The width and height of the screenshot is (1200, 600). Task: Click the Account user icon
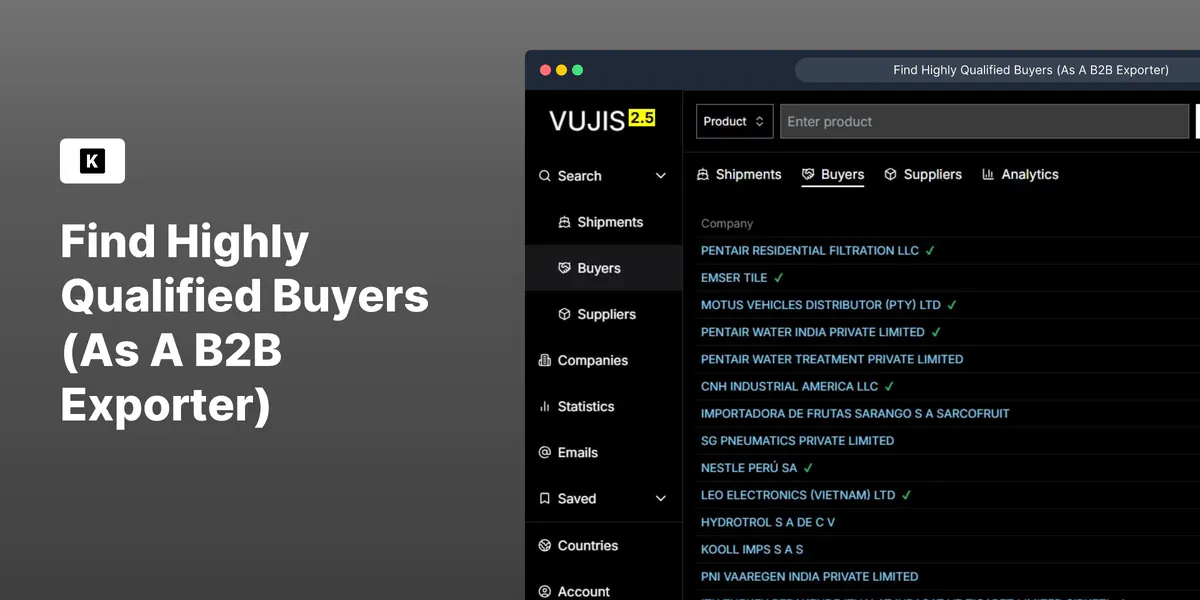pos(545,591)
